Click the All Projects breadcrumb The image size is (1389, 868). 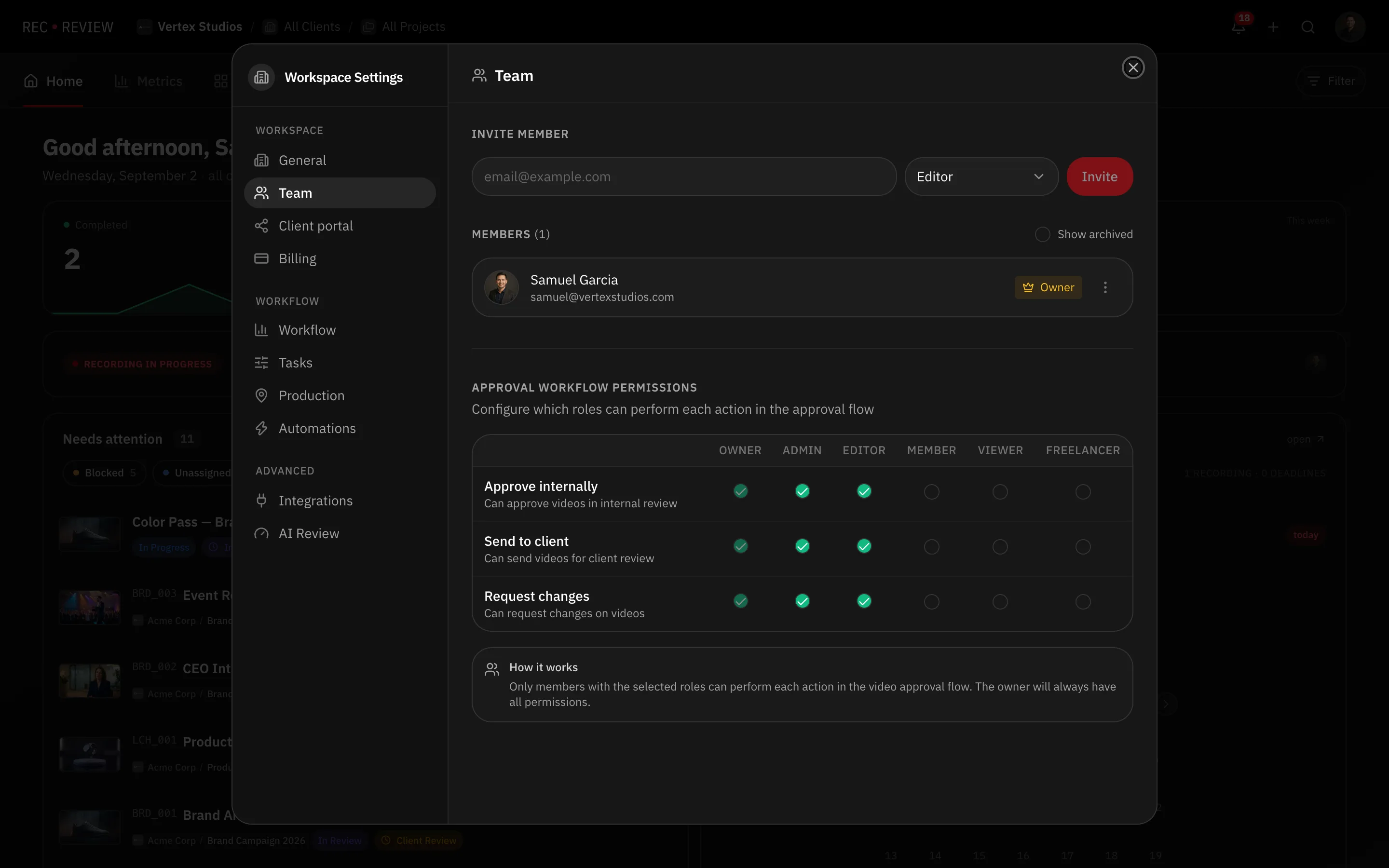[404, 27]
